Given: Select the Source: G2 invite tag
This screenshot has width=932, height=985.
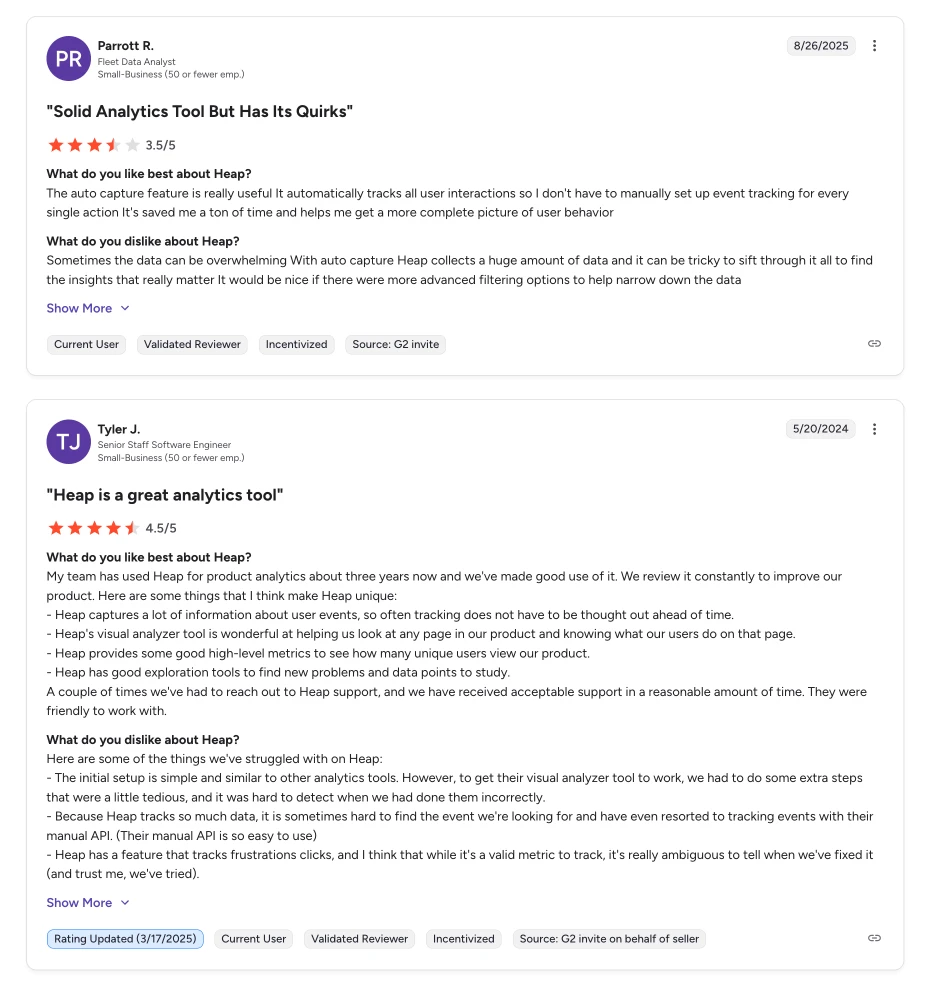Looking at the screenshot, I should coord(395,344).
